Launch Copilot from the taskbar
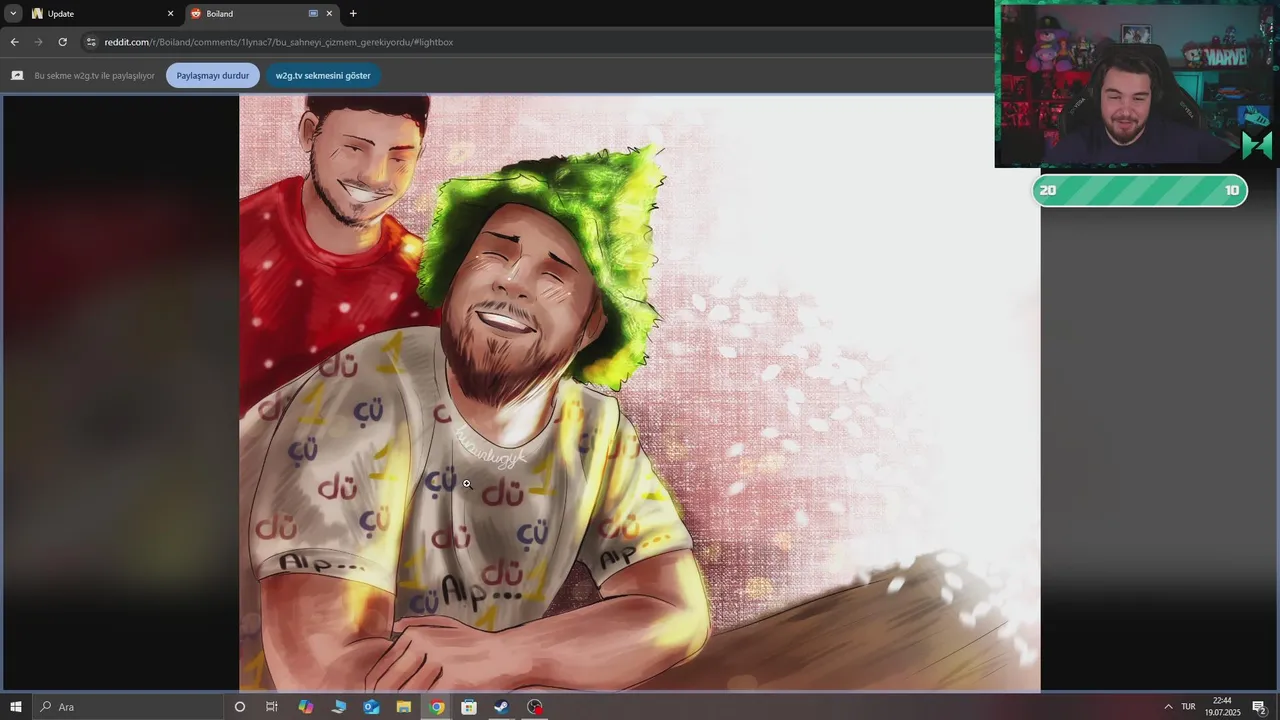 (305, 707)
